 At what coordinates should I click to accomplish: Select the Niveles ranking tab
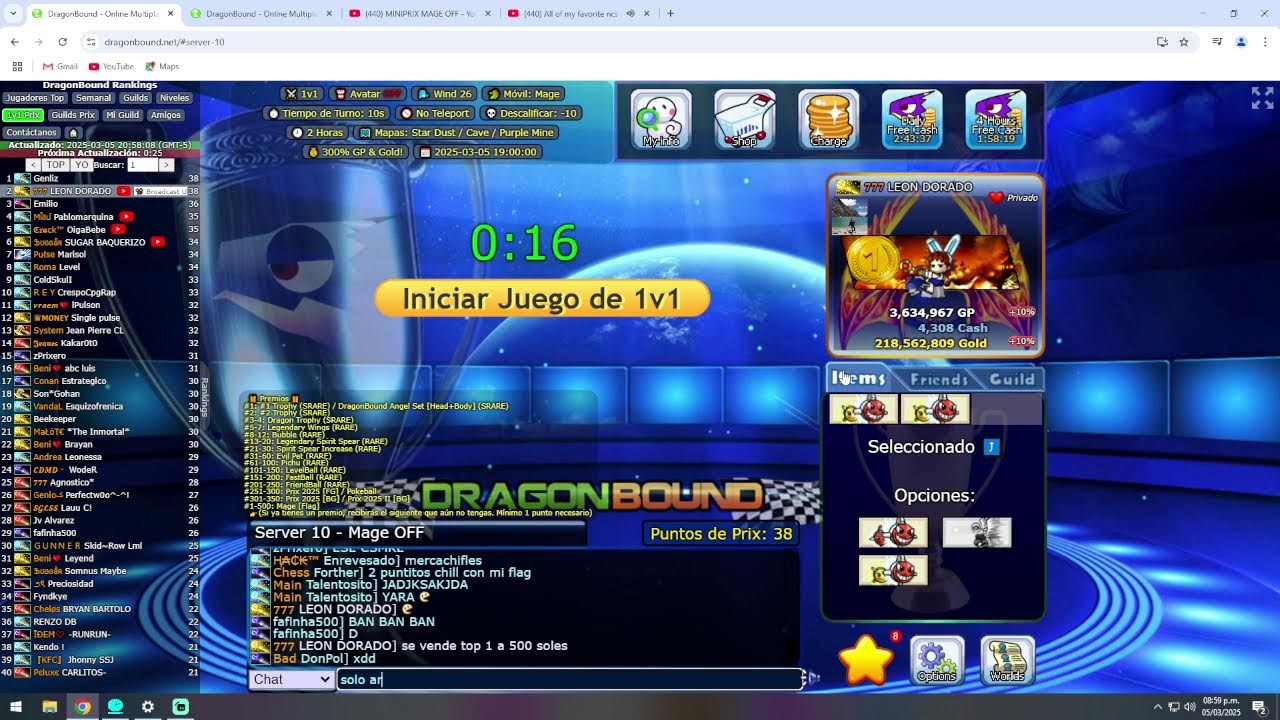[175, 98]
